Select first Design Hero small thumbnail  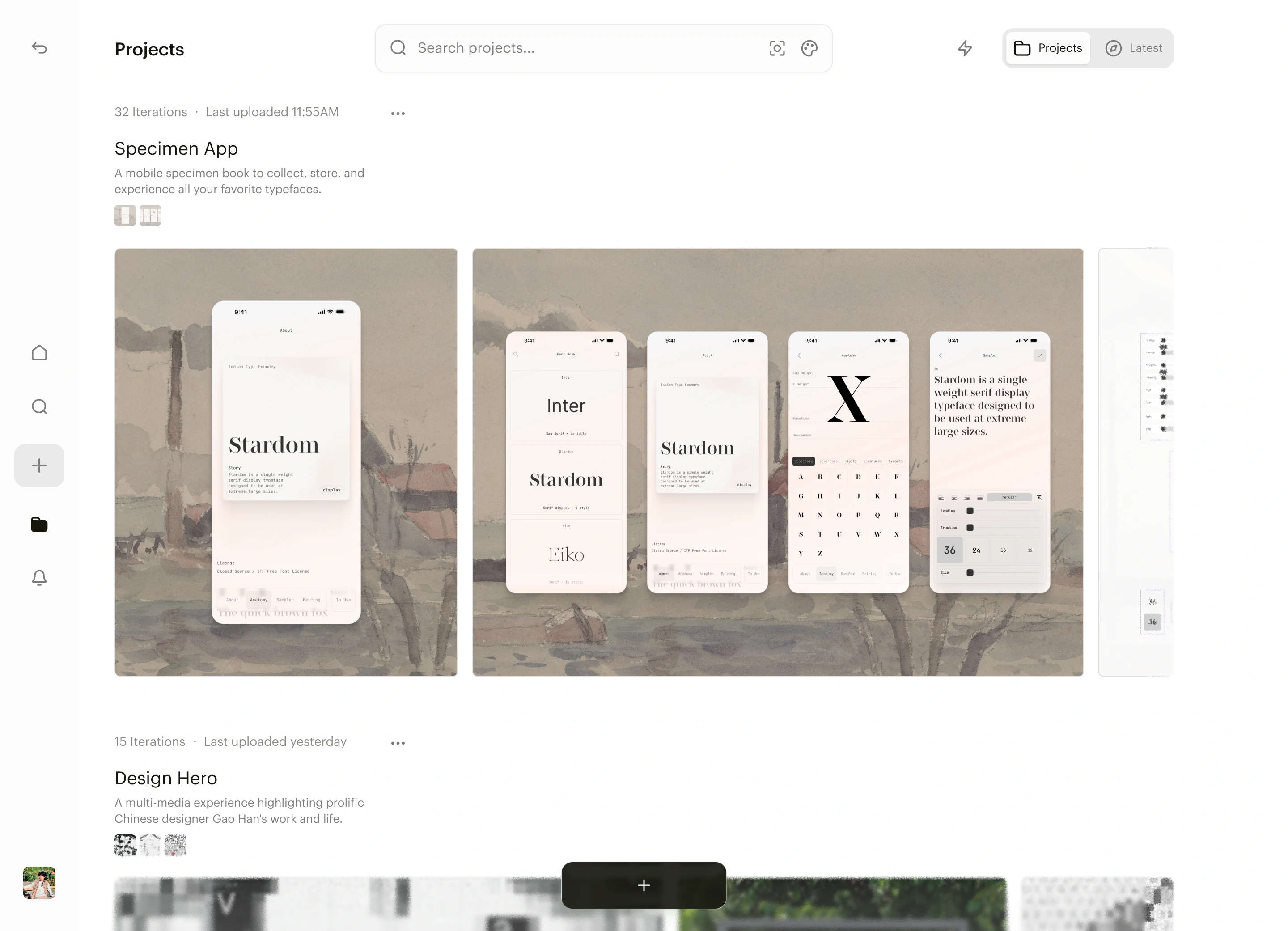[x=125, y=845]
